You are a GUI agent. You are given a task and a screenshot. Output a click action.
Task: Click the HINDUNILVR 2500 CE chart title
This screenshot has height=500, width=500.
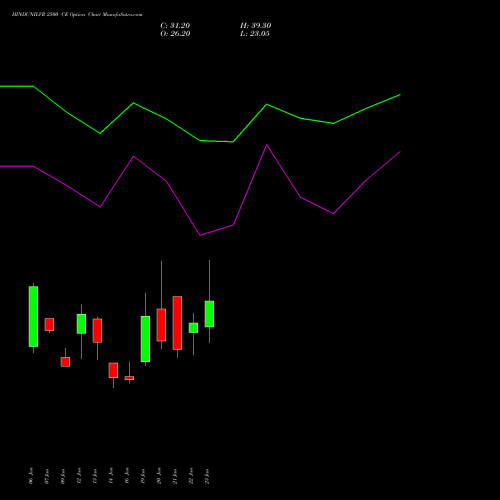77,14
